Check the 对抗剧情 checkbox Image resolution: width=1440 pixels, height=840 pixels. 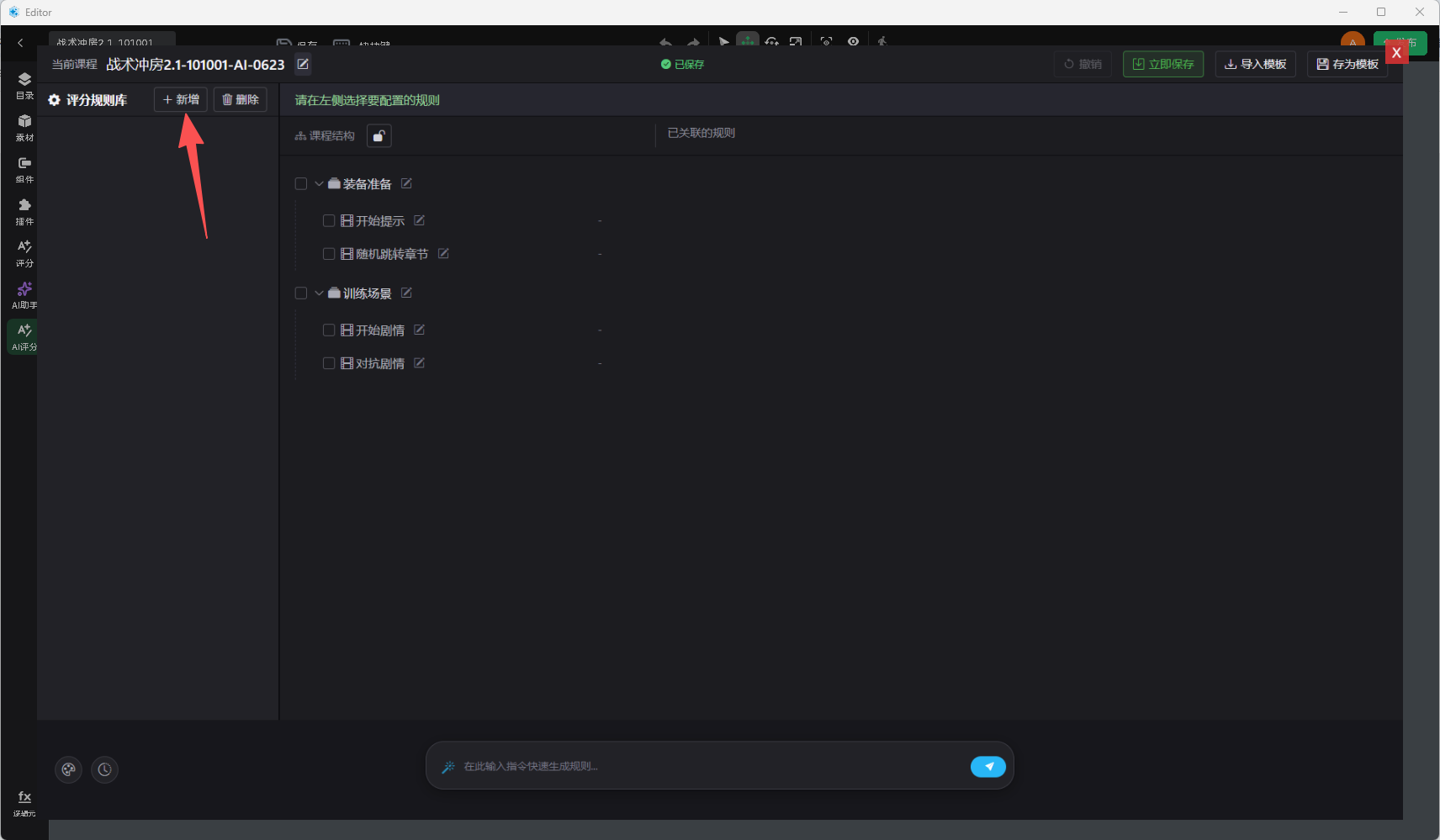(329, 363)
